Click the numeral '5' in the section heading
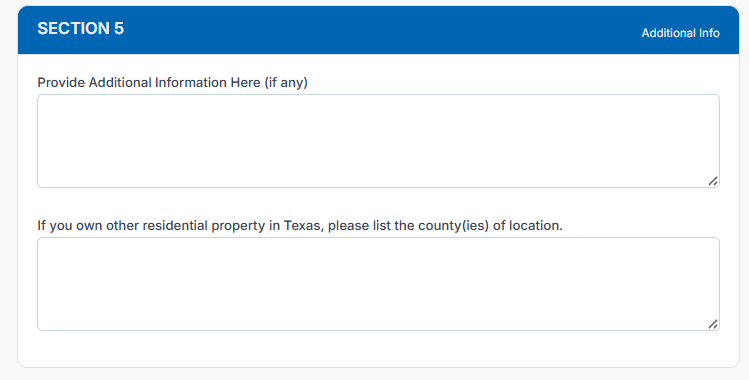Image resolution: width=749 pixels, height=380 pixels. 119,29
